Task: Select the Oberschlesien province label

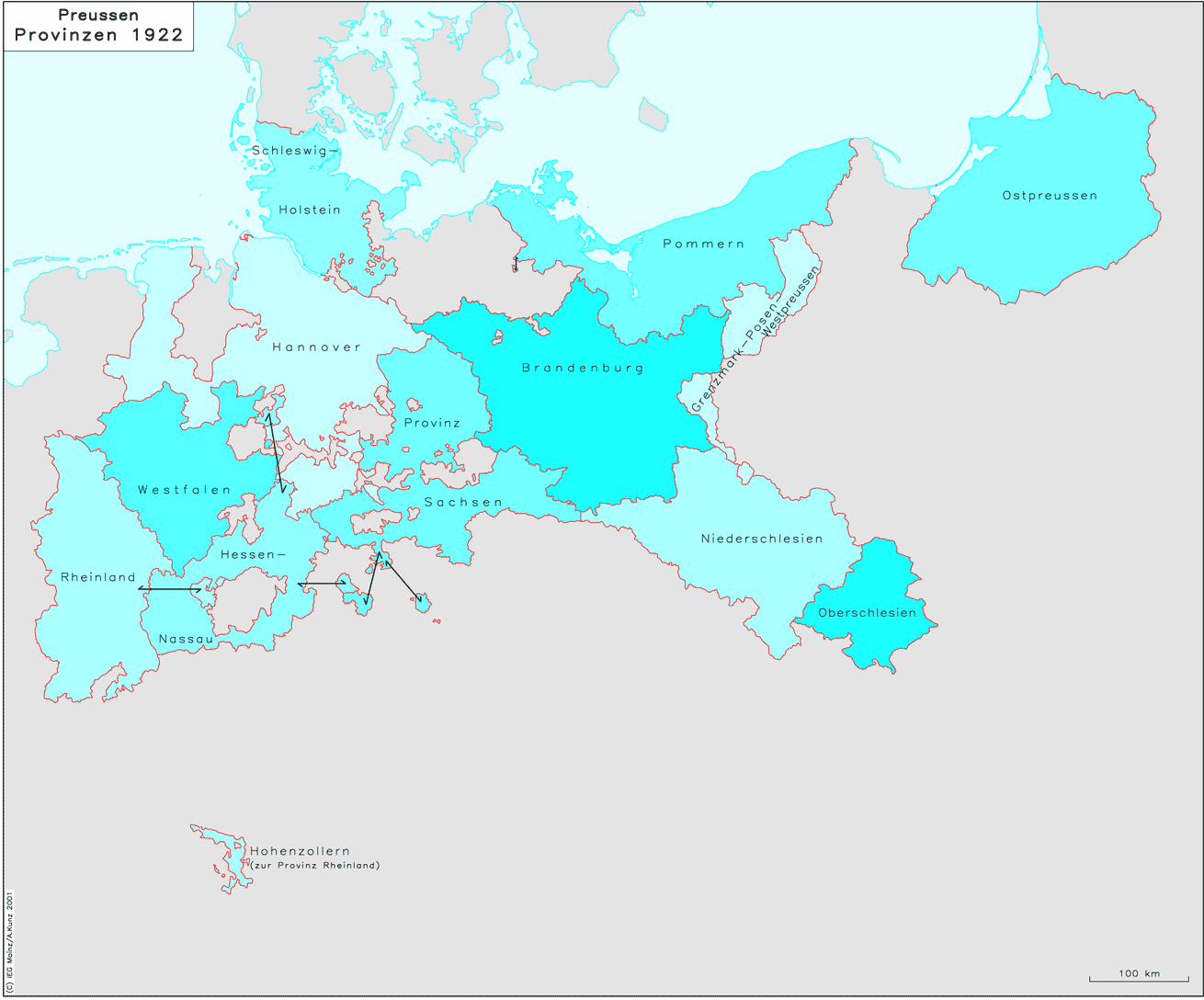Action: [867, 612]
